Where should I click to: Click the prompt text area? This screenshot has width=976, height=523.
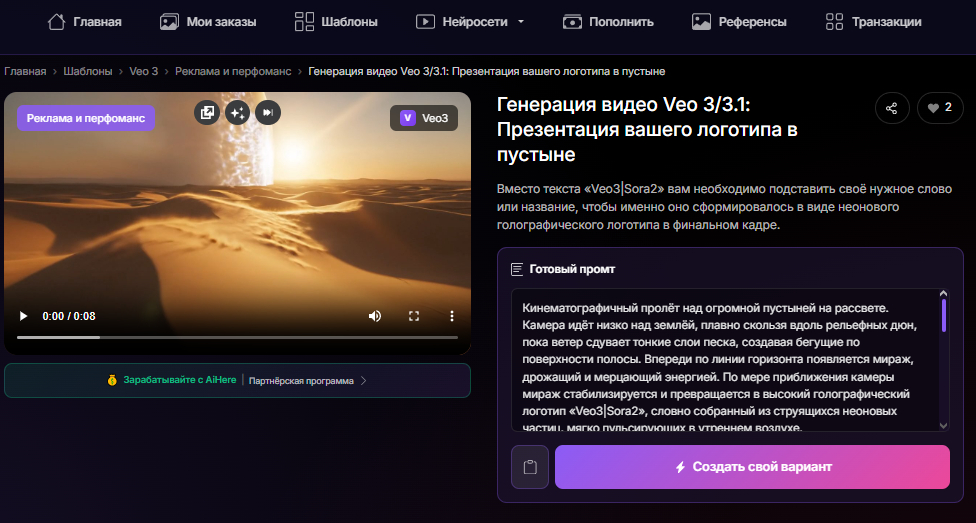pos(726,360)
